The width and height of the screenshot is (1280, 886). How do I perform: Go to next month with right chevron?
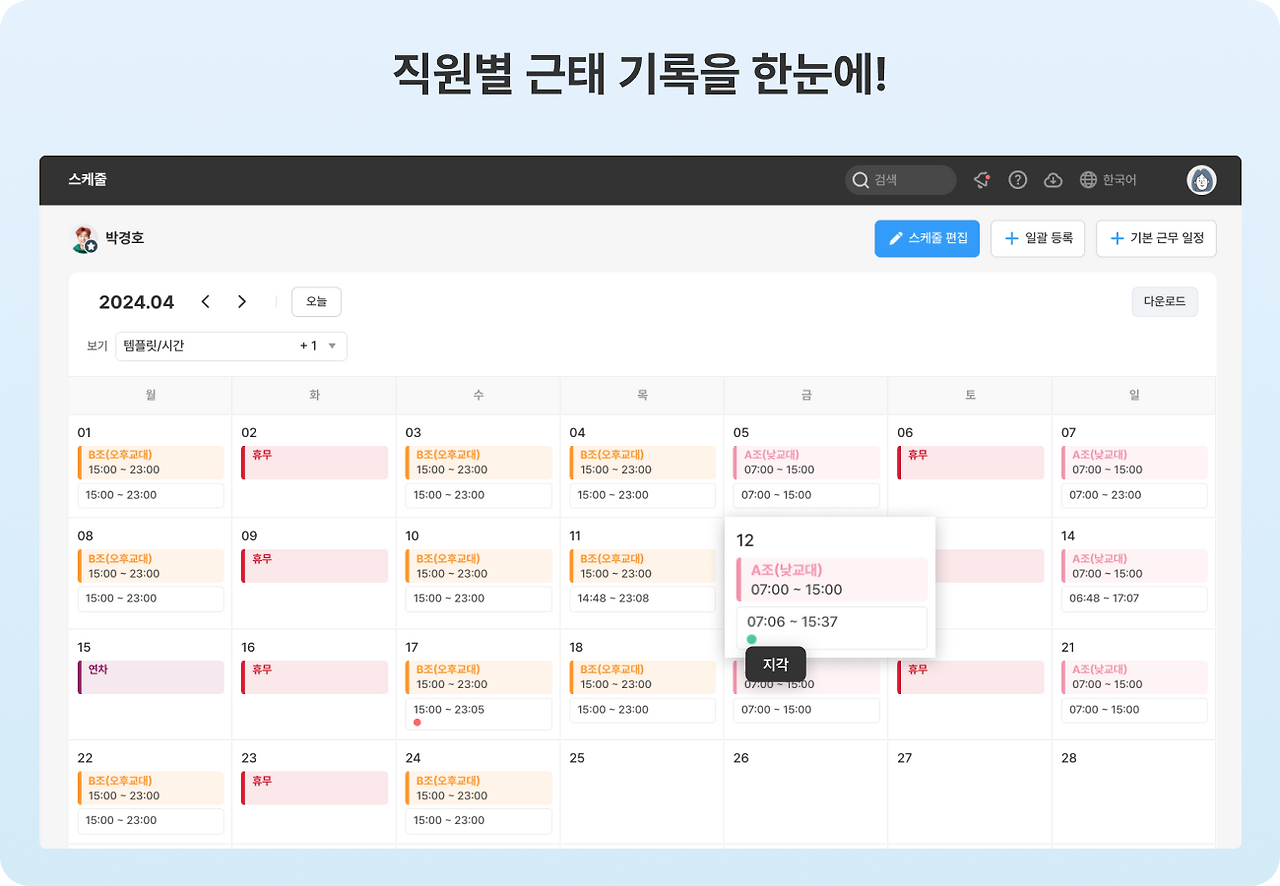coord(241,301)
